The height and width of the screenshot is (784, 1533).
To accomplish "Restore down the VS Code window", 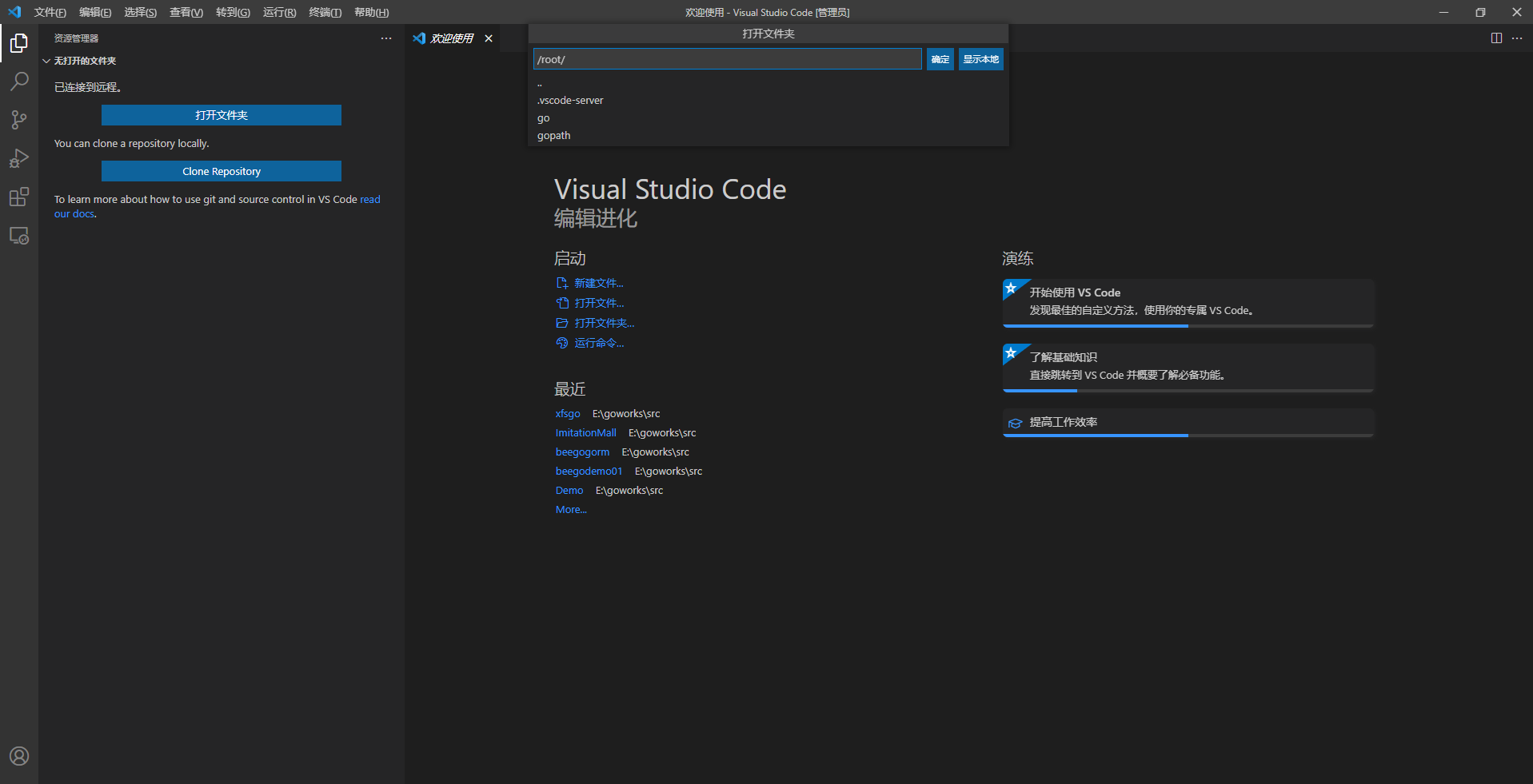I will [x=1480, y=12].
